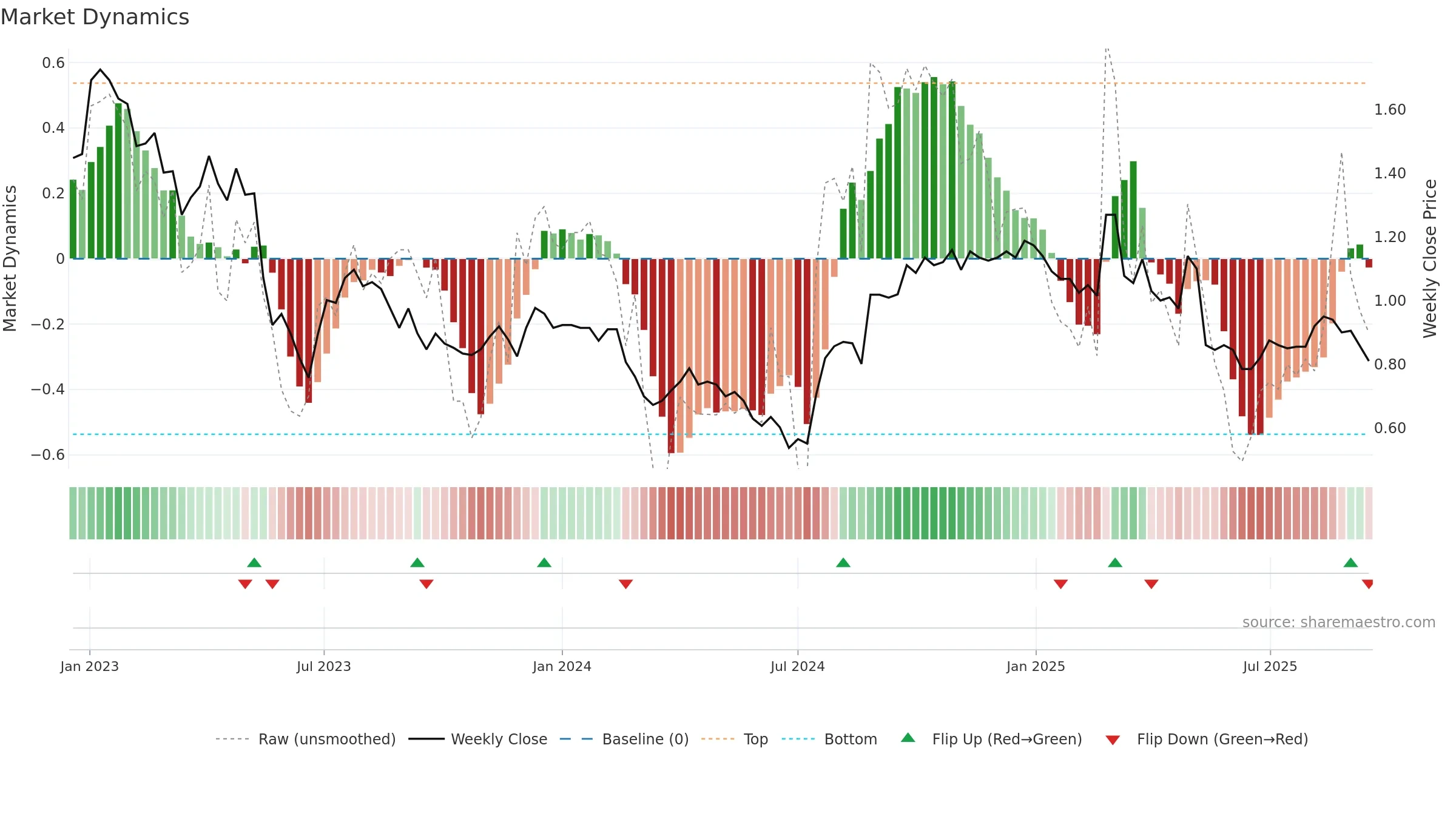This screenshot has width=1456, height=819.
Task: Toggle the Top threshold legend entry
Action: click(x=735, y=739)
